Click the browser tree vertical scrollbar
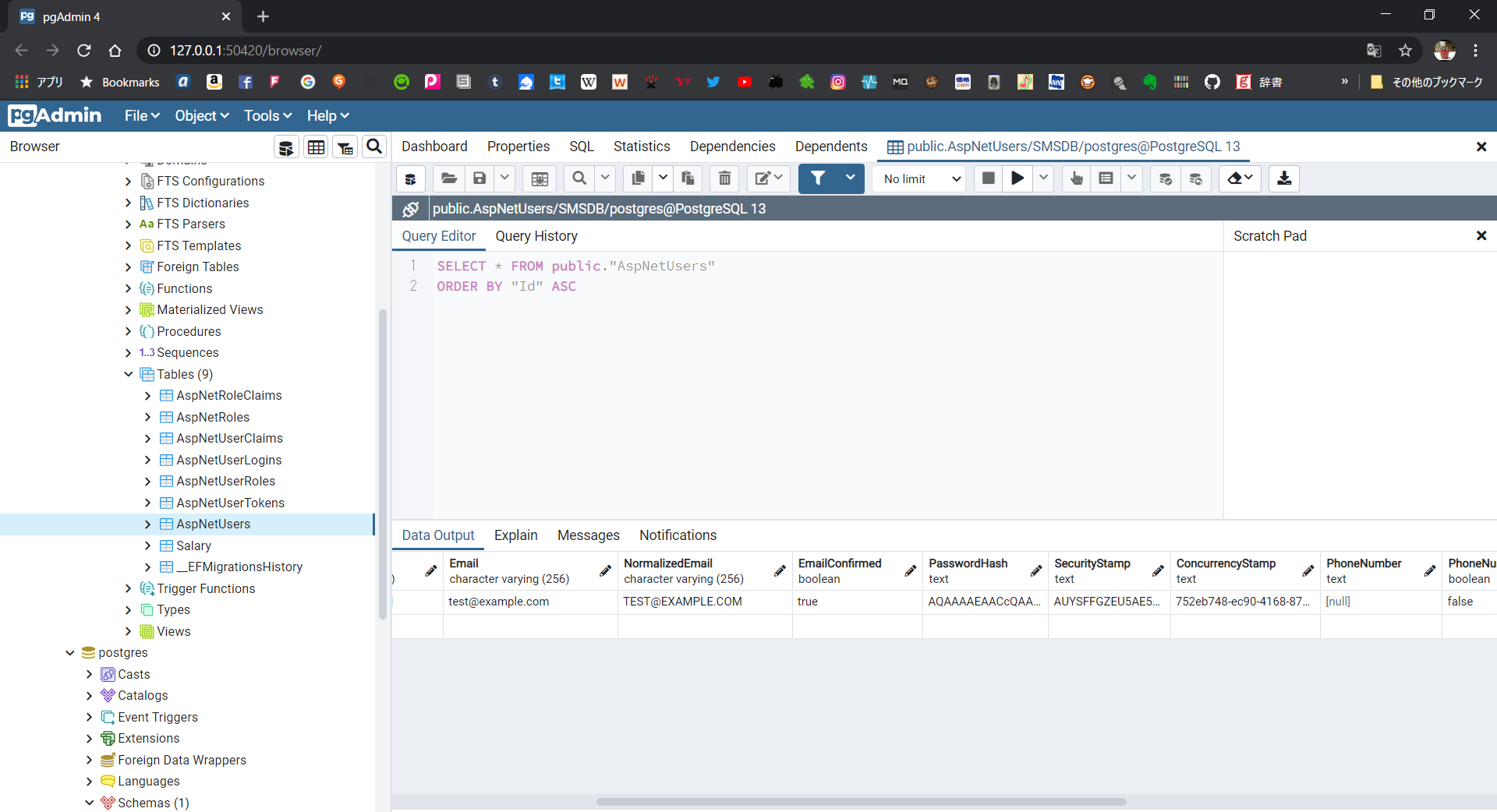1497x812 pixels. tap(382, 464)
